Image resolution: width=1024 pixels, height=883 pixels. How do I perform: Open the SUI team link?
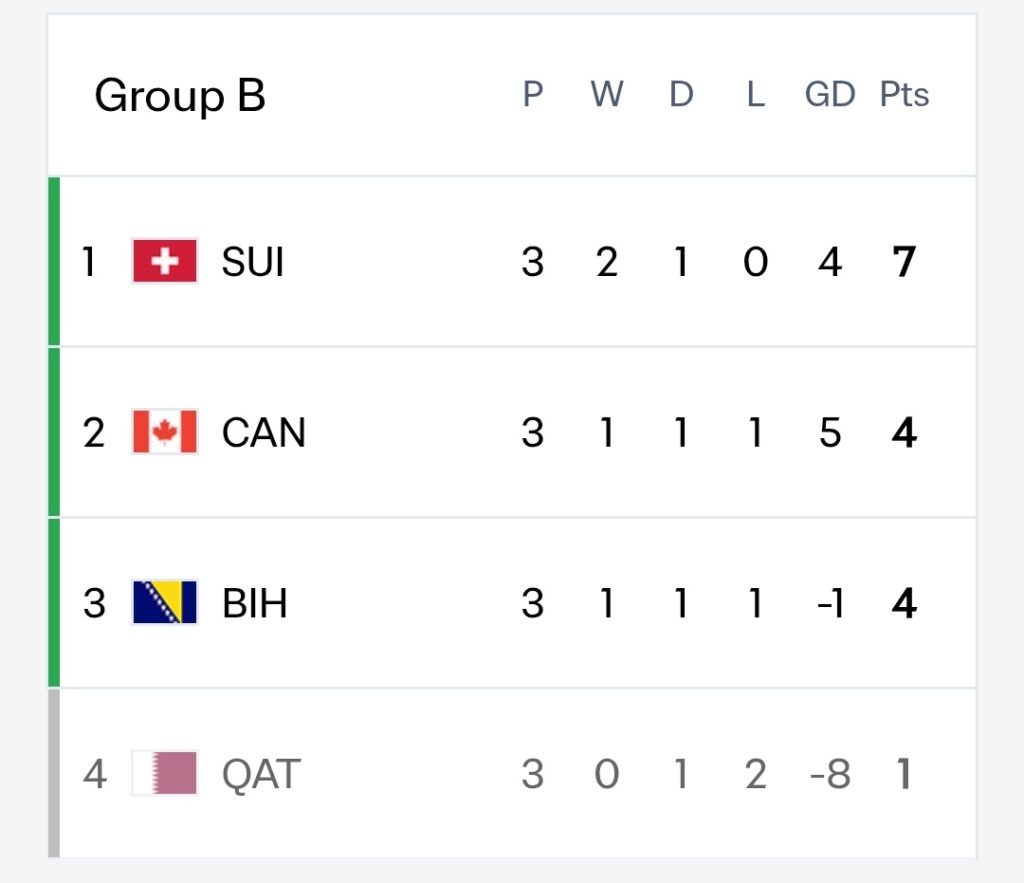pyautogui.click(x=253, y=262)
